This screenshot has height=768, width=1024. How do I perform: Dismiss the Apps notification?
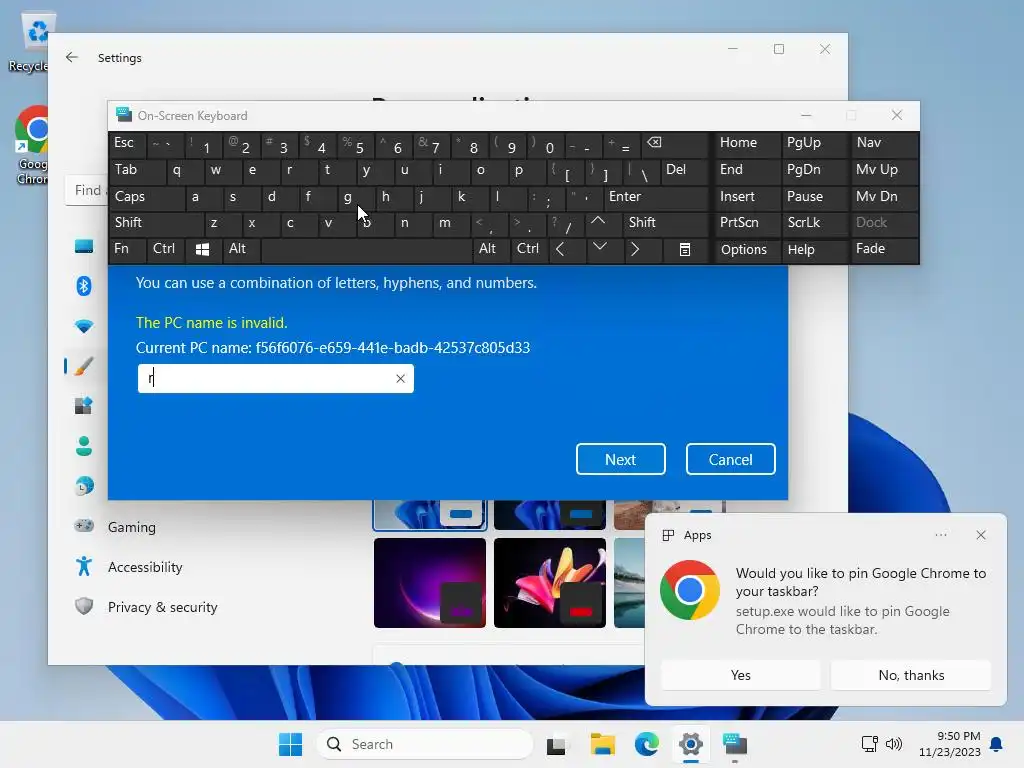pos(981,535)
